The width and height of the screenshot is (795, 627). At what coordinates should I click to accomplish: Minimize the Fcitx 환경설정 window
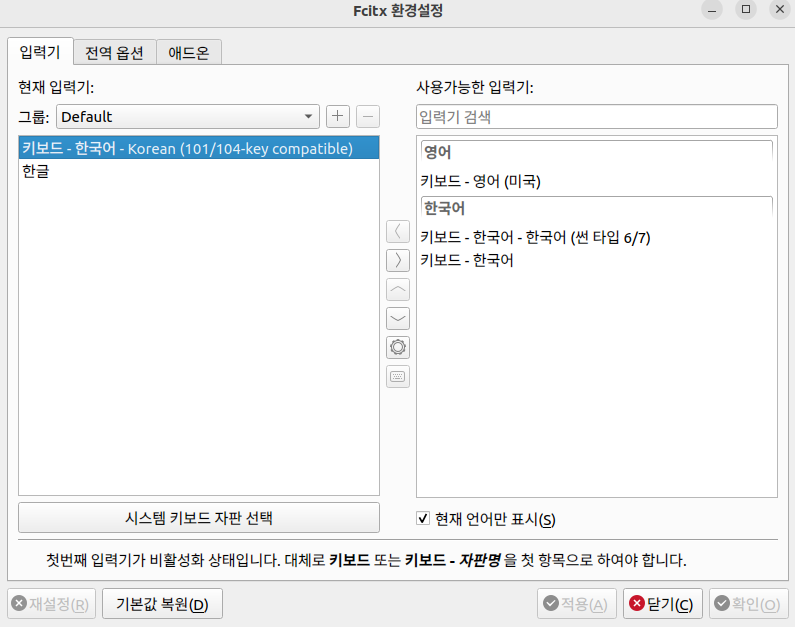[x=712, y=10]
